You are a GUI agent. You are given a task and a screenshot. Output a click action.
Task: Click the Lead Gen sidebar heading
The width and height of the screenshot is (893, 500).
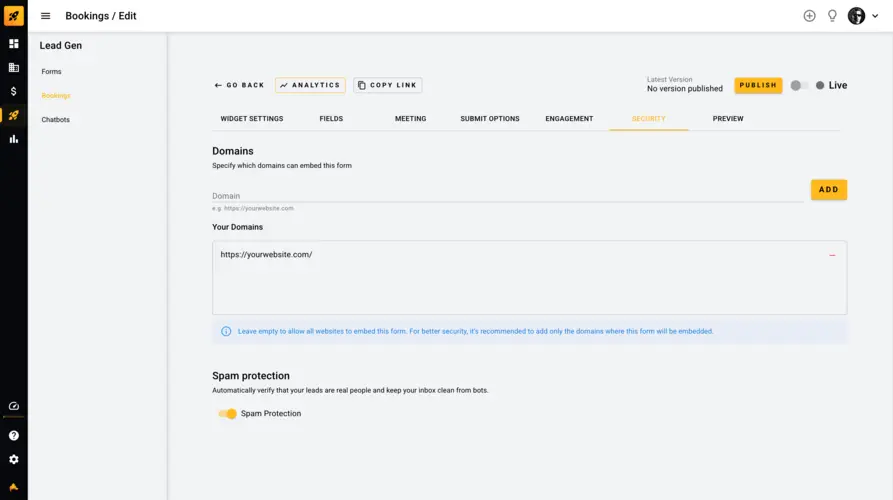tap(60, 46)
